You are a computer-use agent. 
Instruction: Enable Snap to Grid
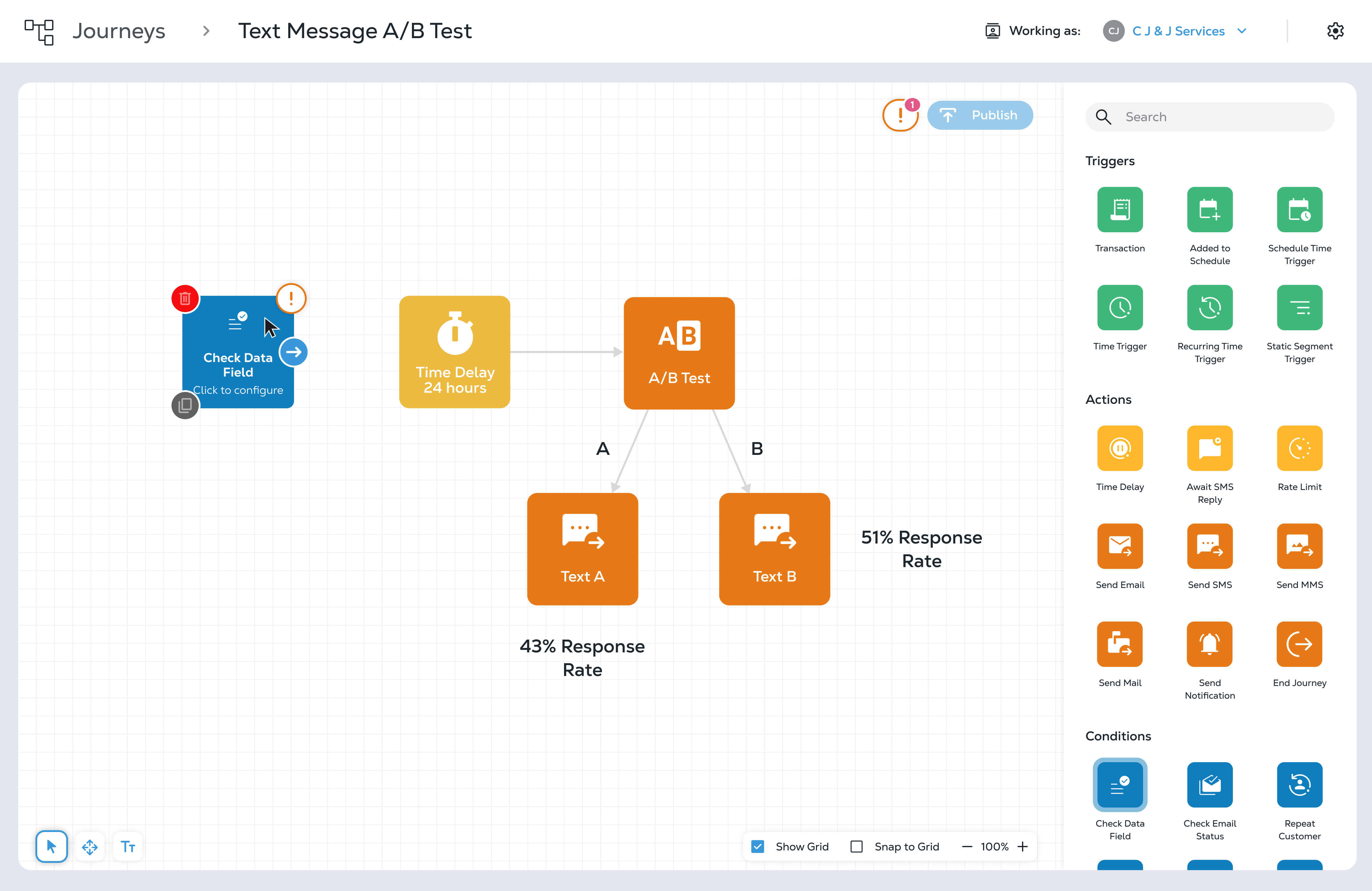click(857, 847)
